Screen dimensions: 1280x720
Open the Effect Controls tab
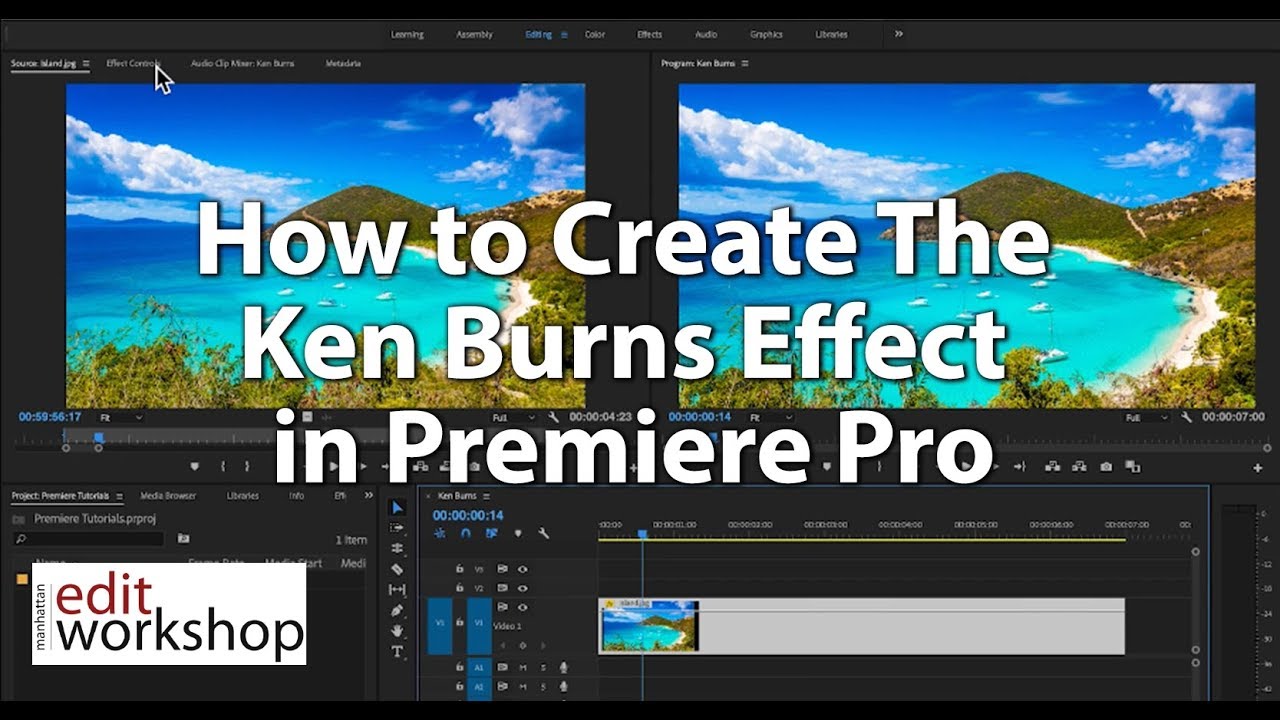coord(134,63)
